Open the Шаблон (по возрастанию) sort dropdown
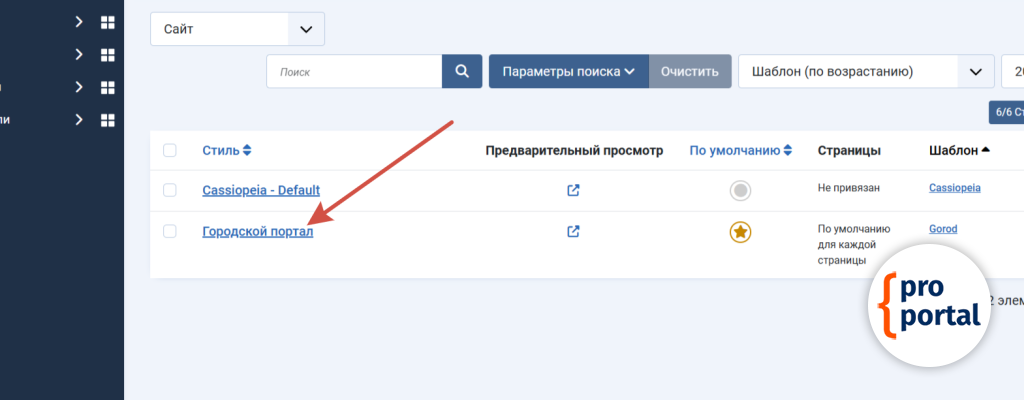This screenshot has height=400, width=1024. 865,72
